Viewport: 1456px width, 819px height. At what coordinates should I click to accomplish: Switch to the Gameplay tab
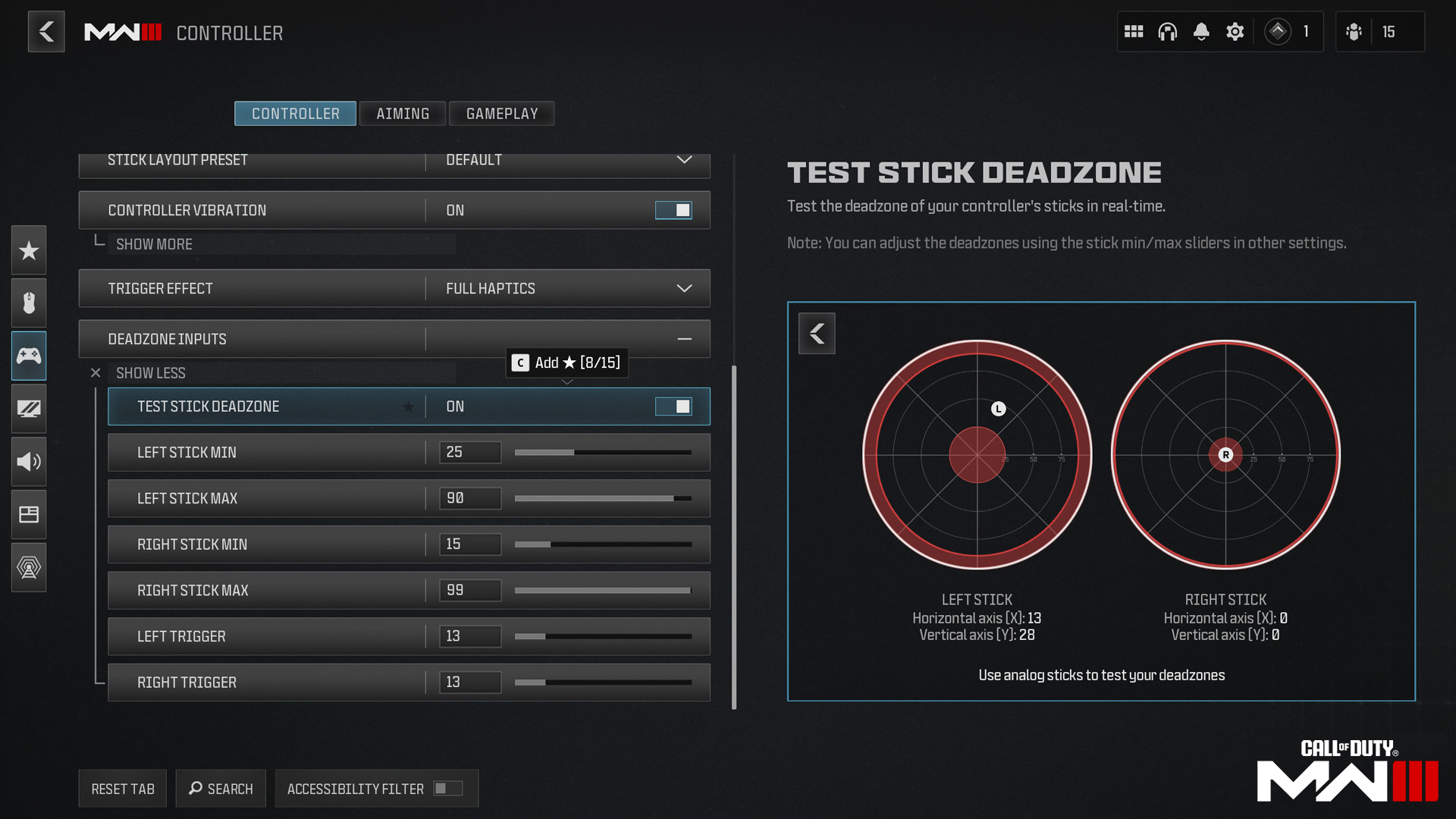click(502, 113)
